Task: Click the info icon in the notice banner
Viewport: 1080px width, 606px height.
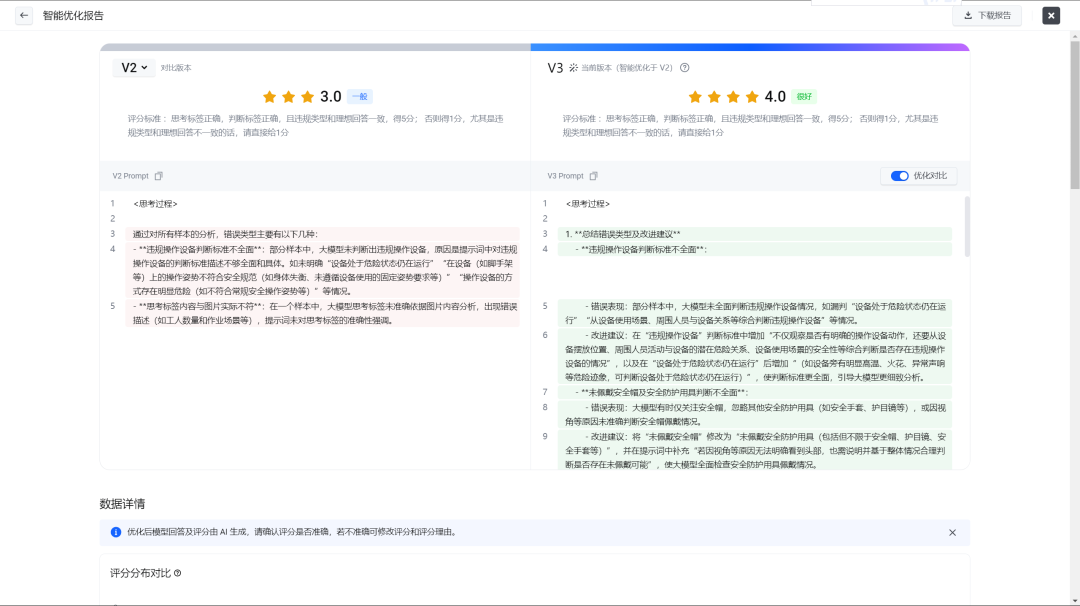Action: pyautogui.click(x=116, y=533)
